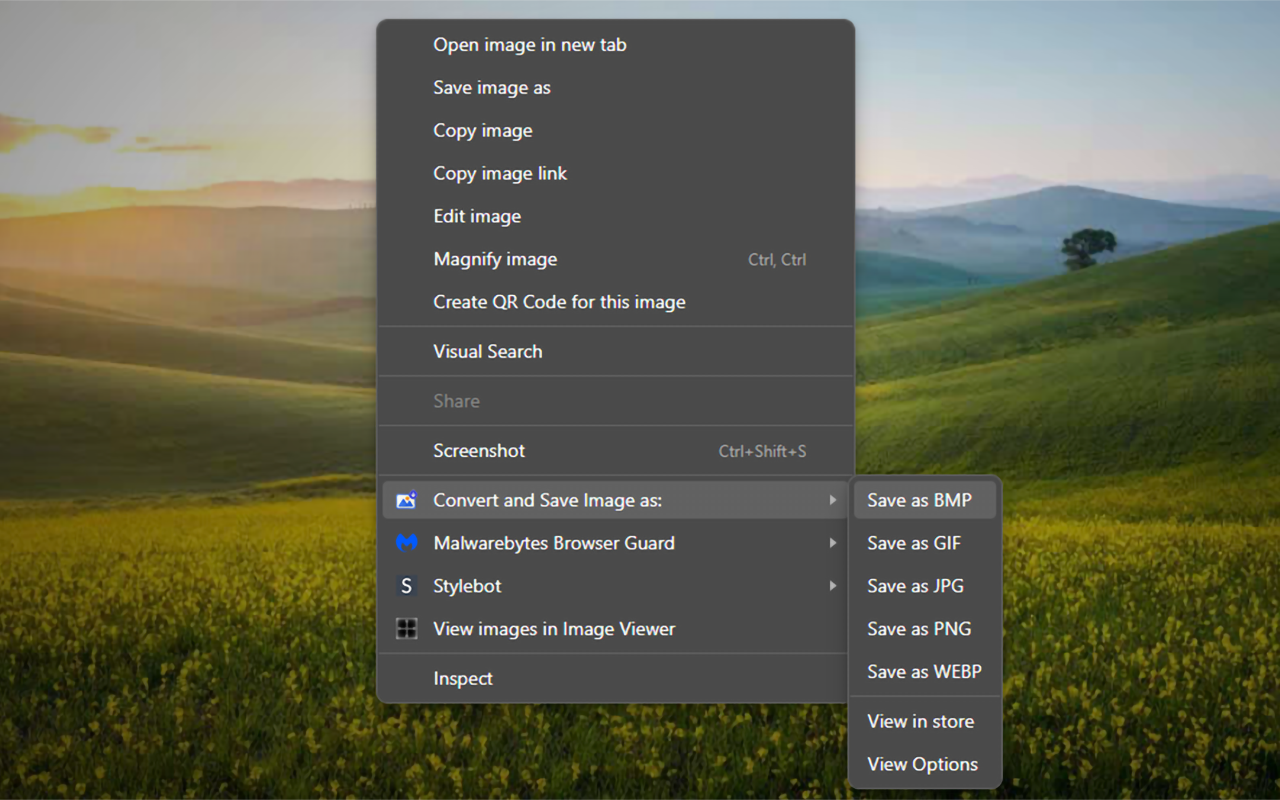Image resolution: width=1280 pixels, height=800 pixels.
Task: Save the image as BMP
Action: (x=919, y=500)
